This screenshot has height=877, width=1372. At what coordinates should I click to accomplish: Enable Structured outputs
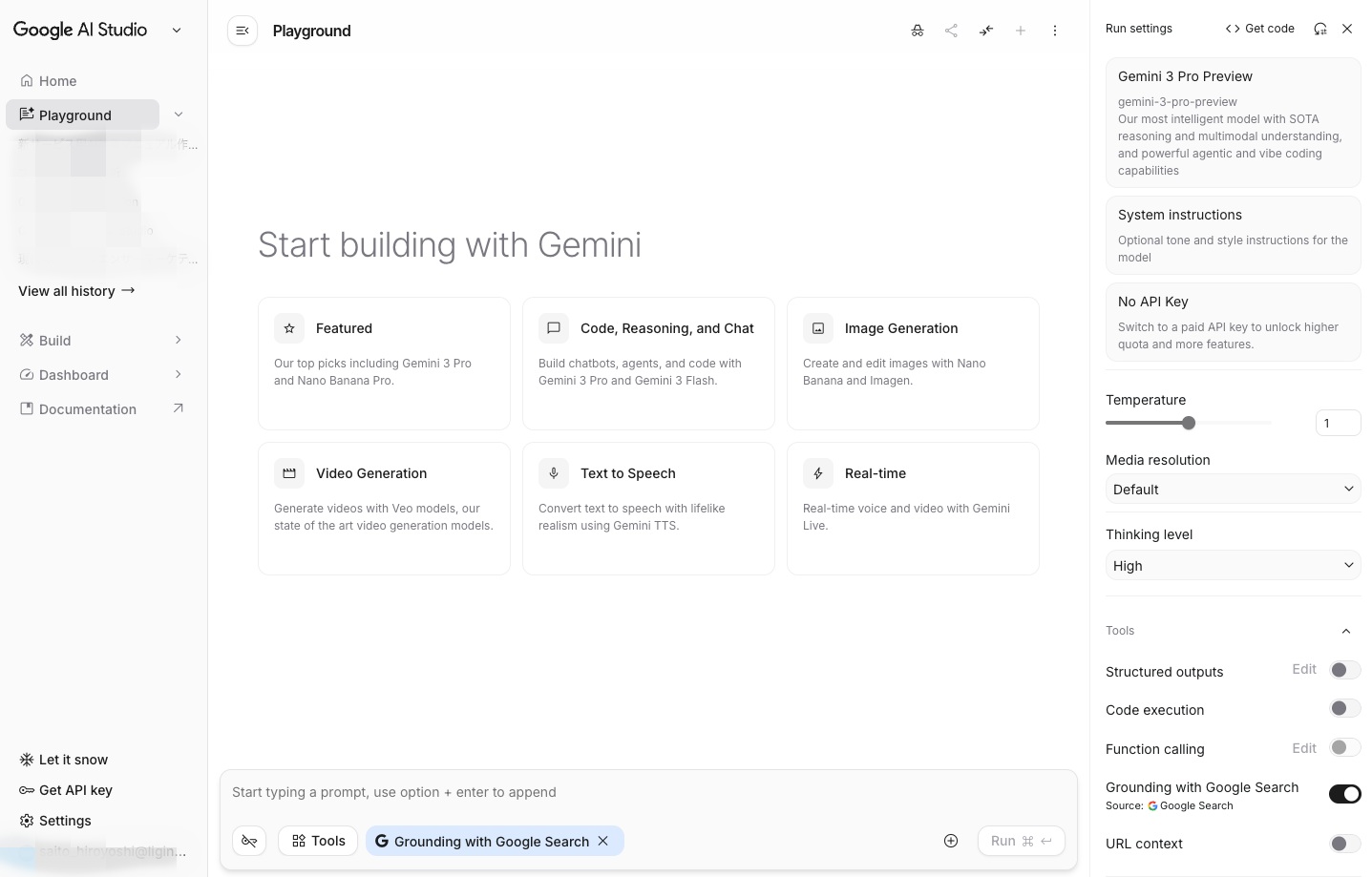(x=1344, y=669)
